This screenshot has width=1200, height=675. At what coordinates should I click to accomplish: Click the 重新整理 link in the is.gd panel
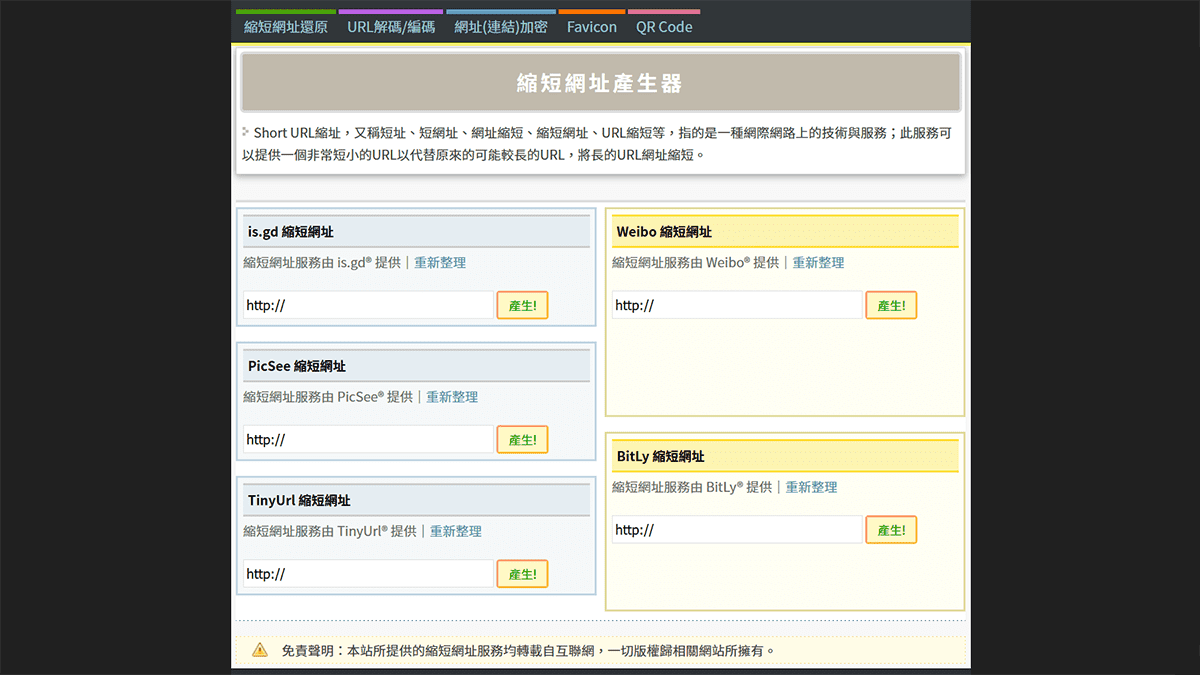click(440, 263)
